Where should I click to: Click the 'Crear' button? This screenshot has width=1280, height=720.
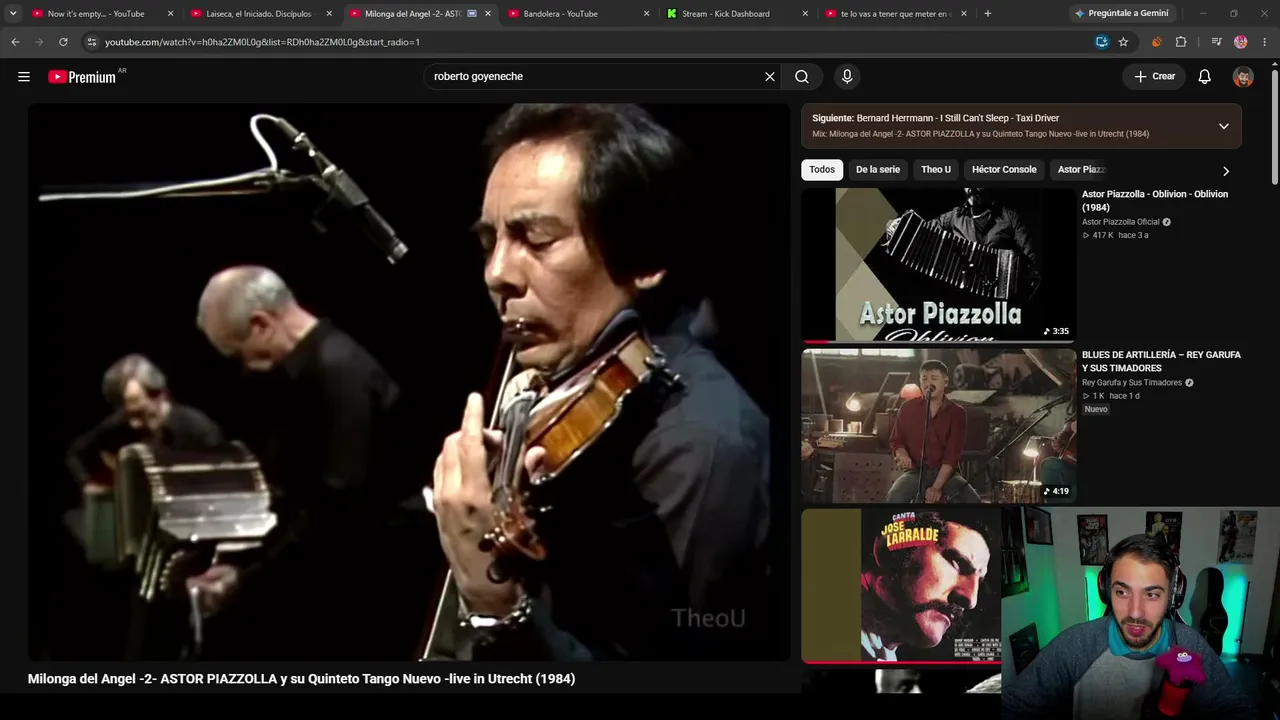point(1154,77)
